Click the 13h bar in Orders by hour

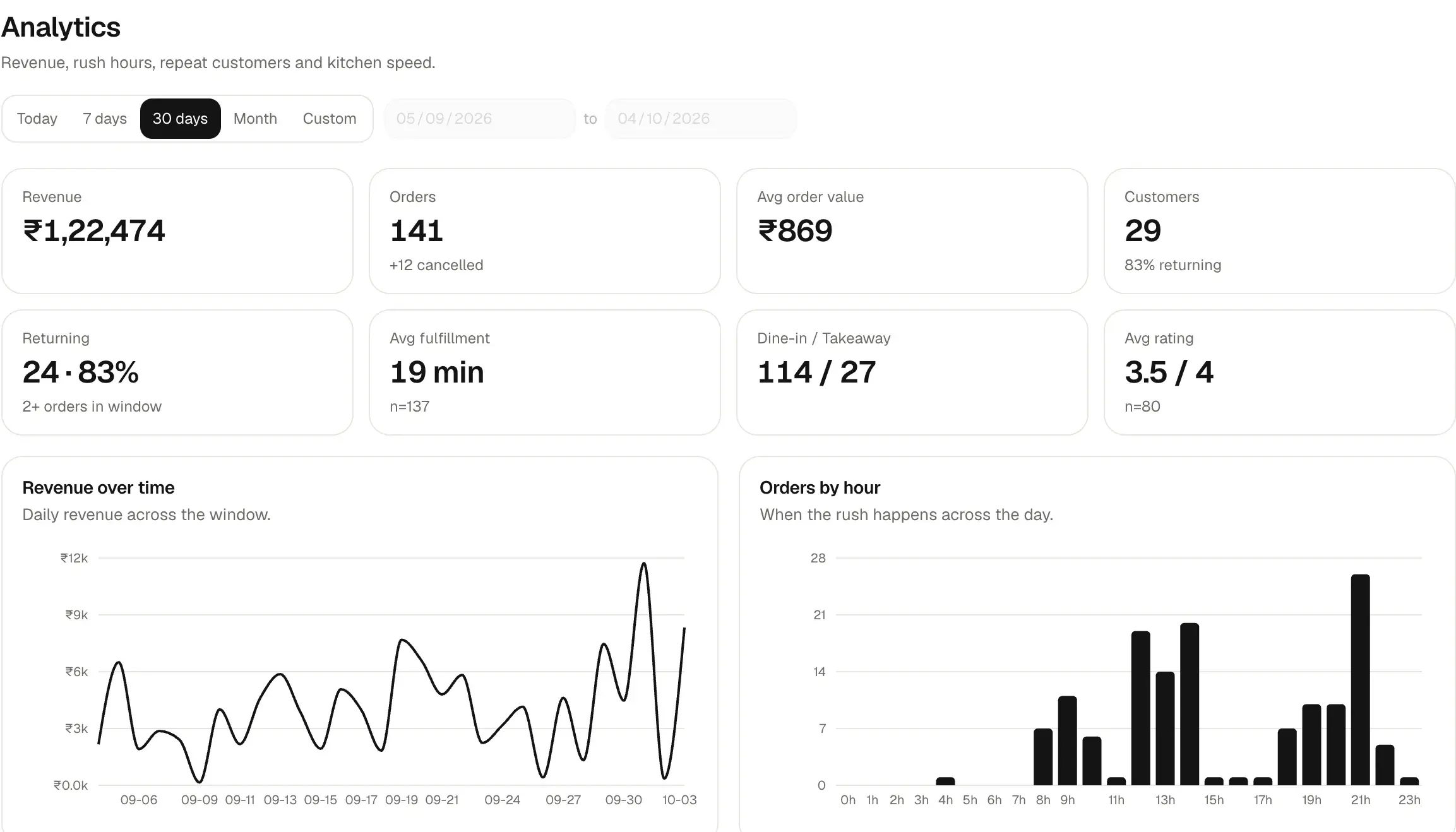[x=1166, y=728]
